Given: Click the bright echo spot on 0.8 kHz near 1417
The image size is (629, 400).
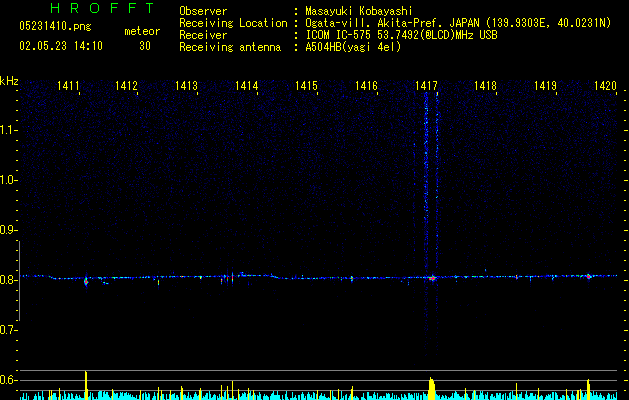Looking at the screenshot, I should pos(432,278).
